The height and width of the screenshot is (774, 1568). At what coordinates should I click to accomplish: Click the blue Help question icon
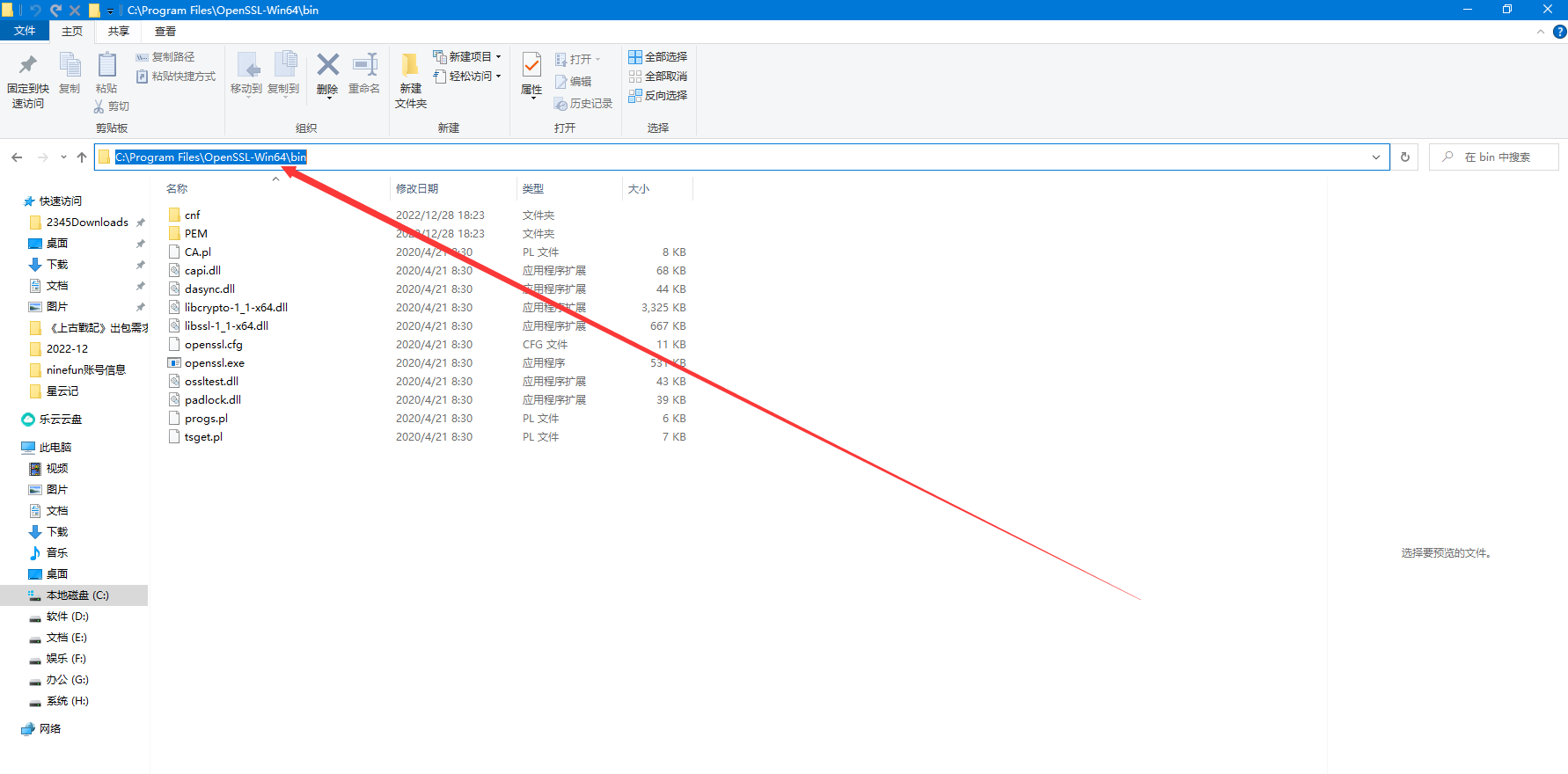1559,32
